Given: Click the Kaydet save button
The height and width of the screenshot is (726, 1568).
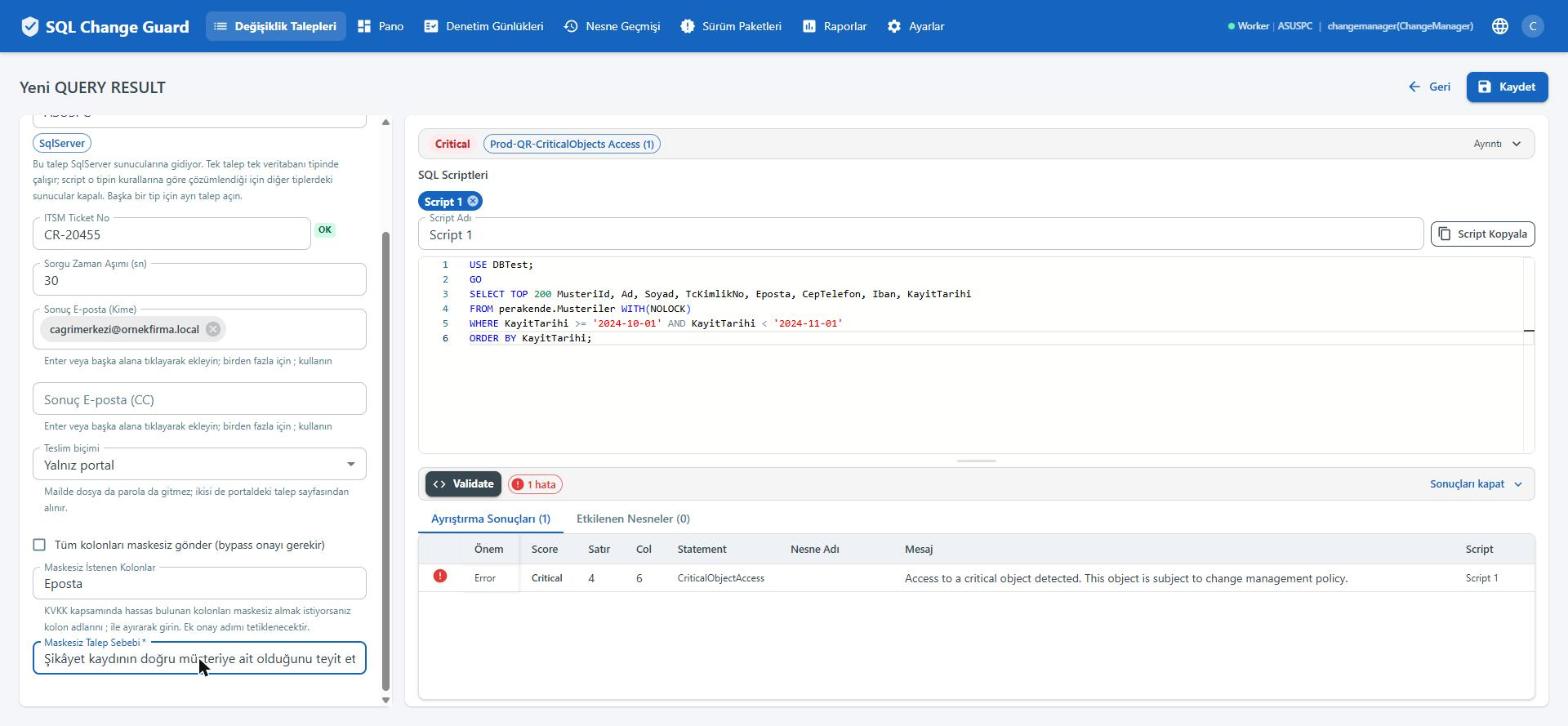Looking at the screenshot, I should tap(1507, 87).
